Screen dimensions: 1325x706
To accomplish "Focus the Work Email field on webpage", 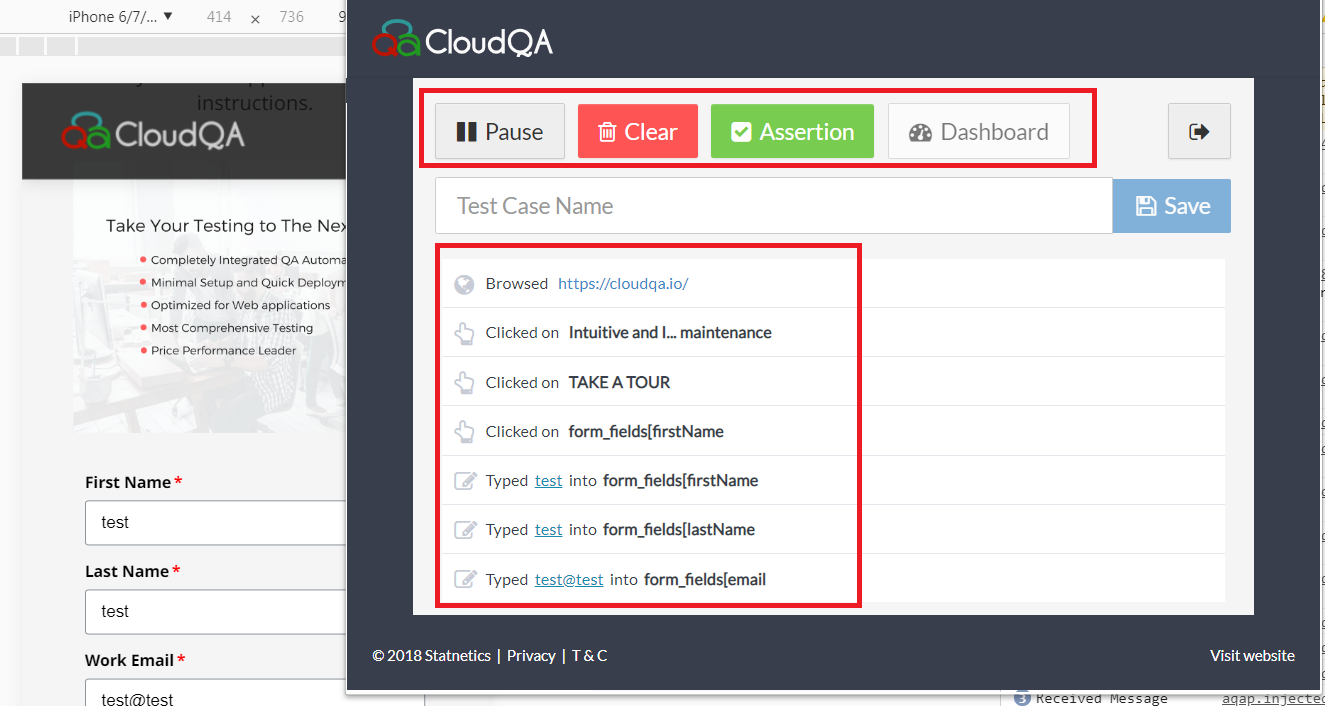I will point(216,692).
